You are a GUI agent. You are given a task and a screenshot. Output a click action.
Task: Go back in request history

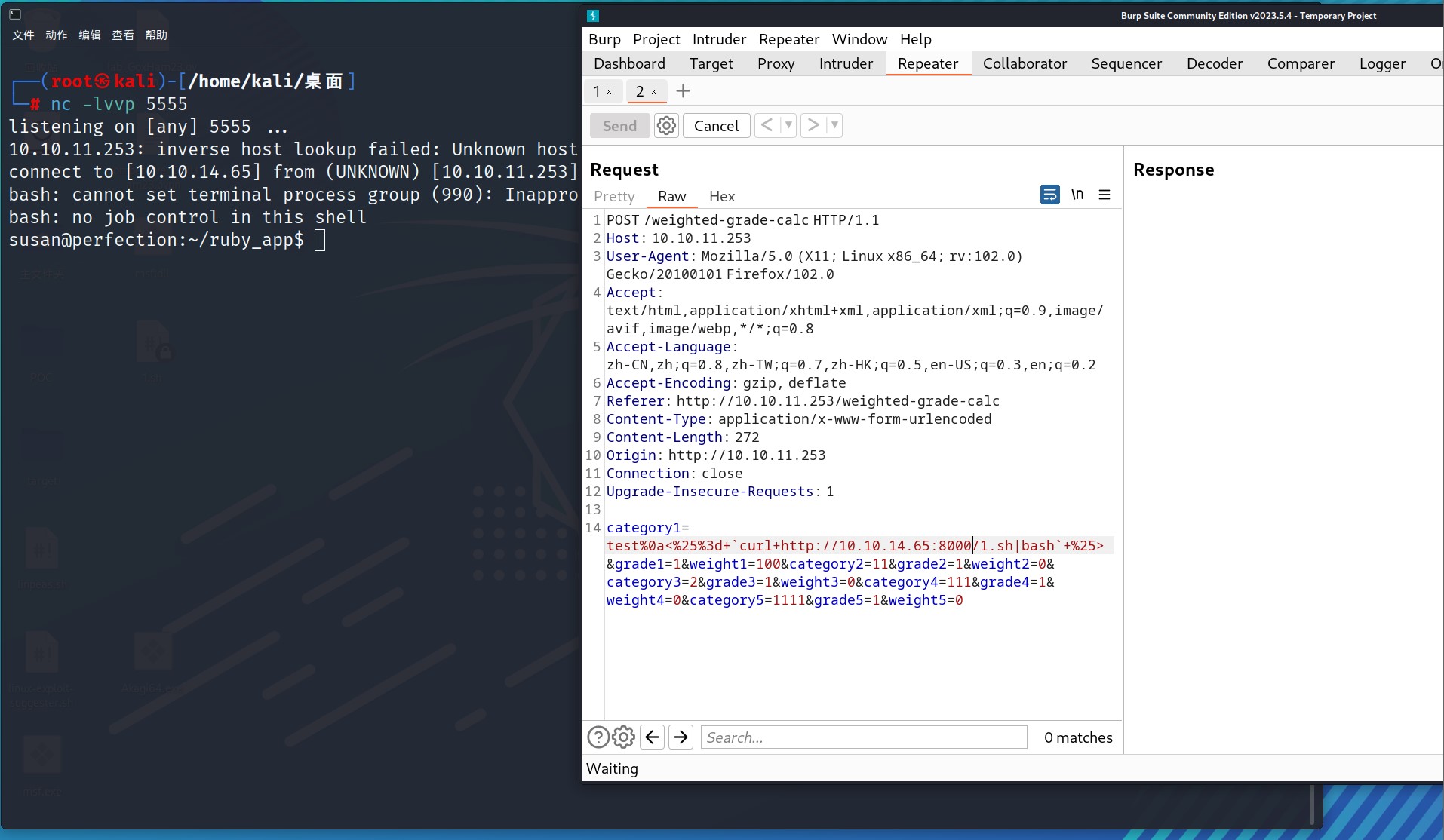pyautogui.click(x=767, y=125)
